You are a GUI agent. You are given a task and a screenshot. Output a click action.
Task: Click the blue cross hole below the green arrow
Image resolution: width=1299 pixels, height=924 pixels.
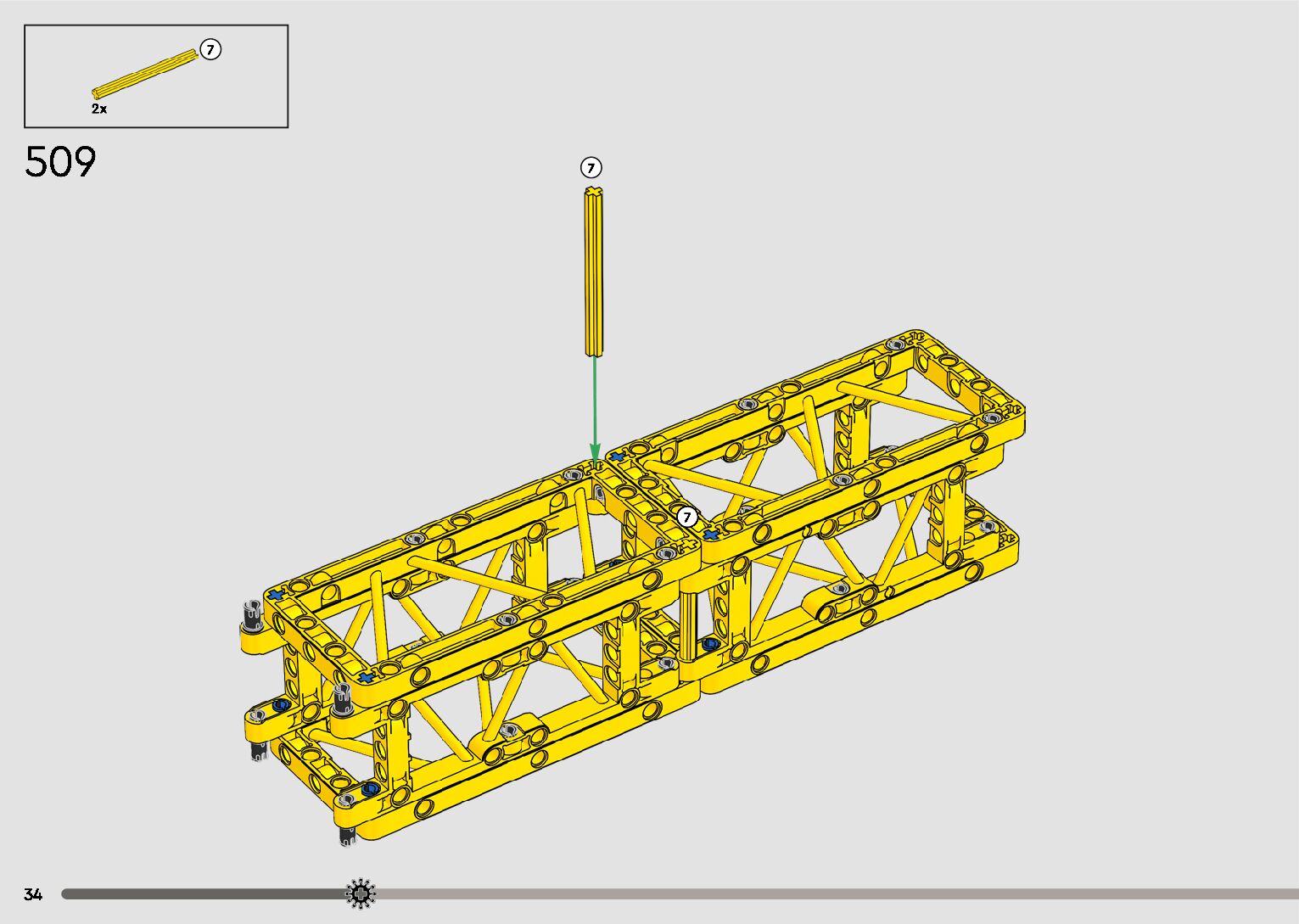615,457
